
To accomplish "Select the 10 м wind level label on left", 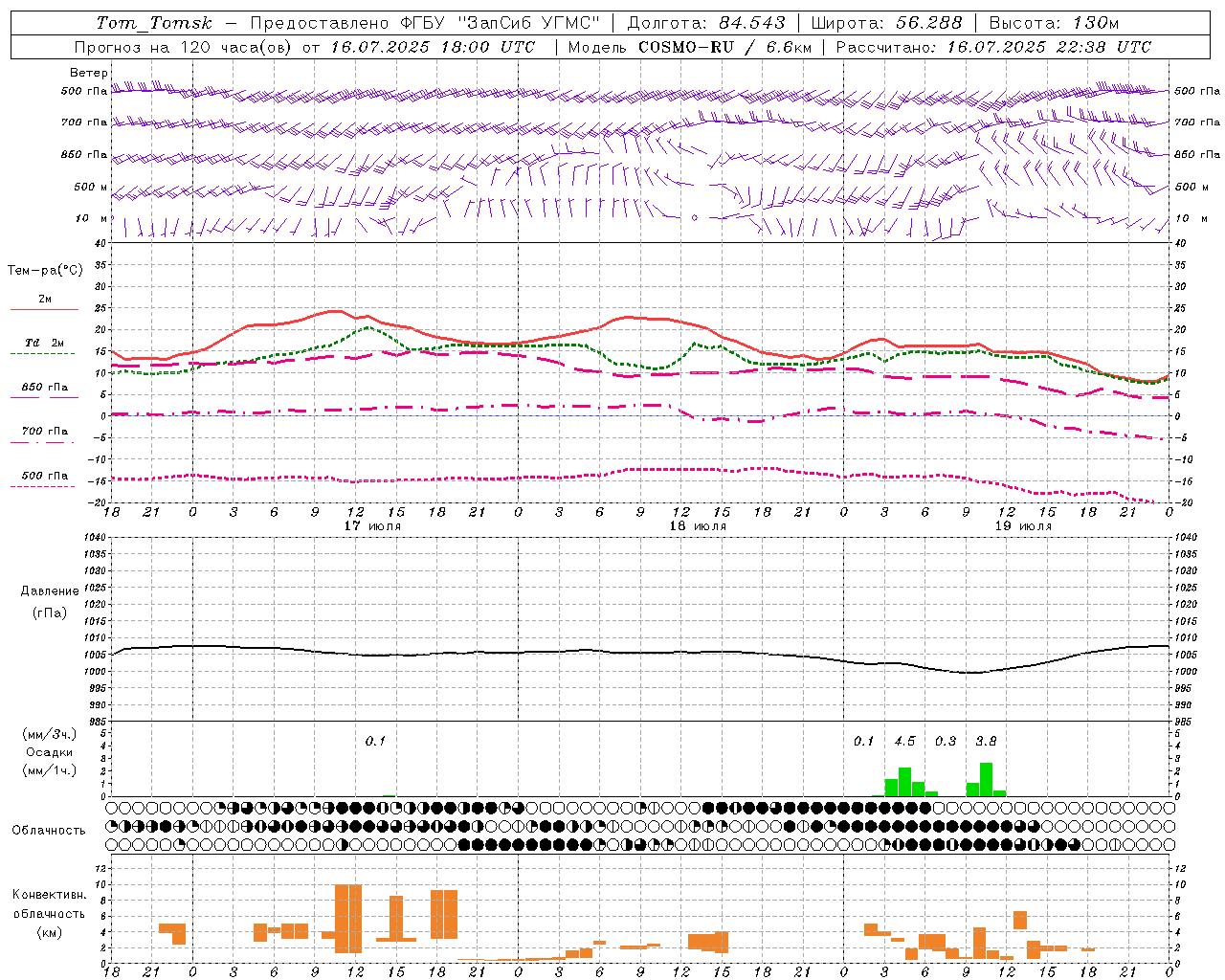I will click(x=92, y=218).
